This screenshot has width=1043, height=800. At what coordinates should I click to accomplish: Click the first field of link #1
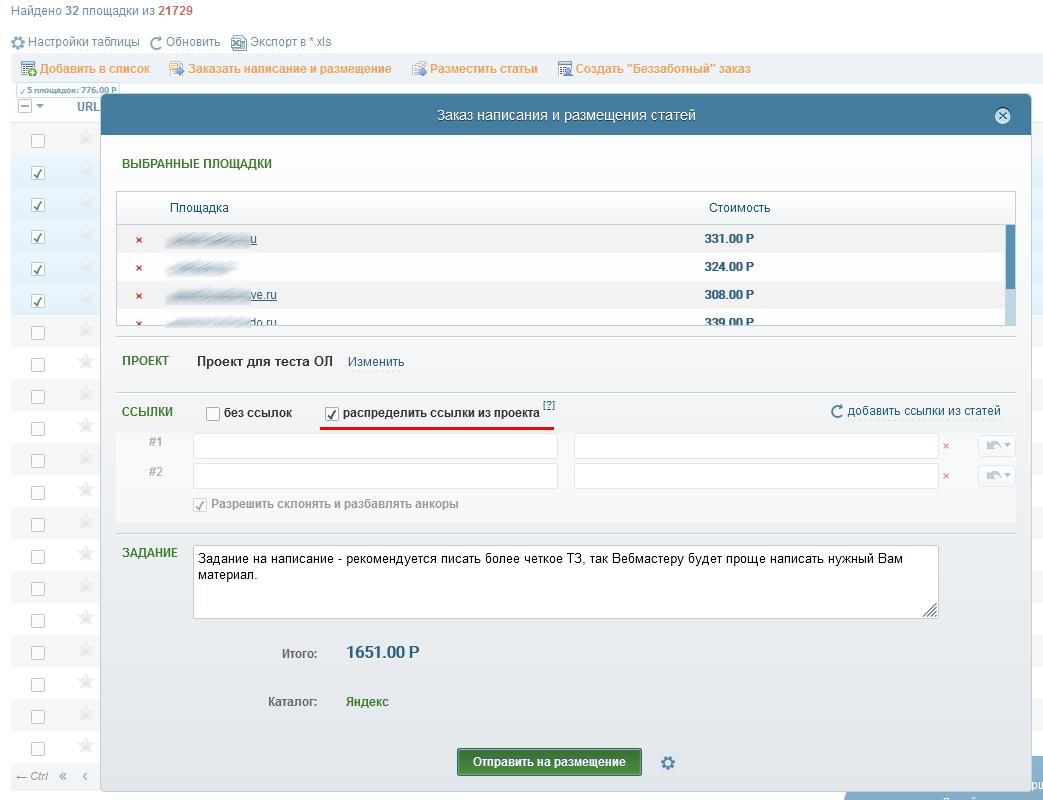coord(375,446)
